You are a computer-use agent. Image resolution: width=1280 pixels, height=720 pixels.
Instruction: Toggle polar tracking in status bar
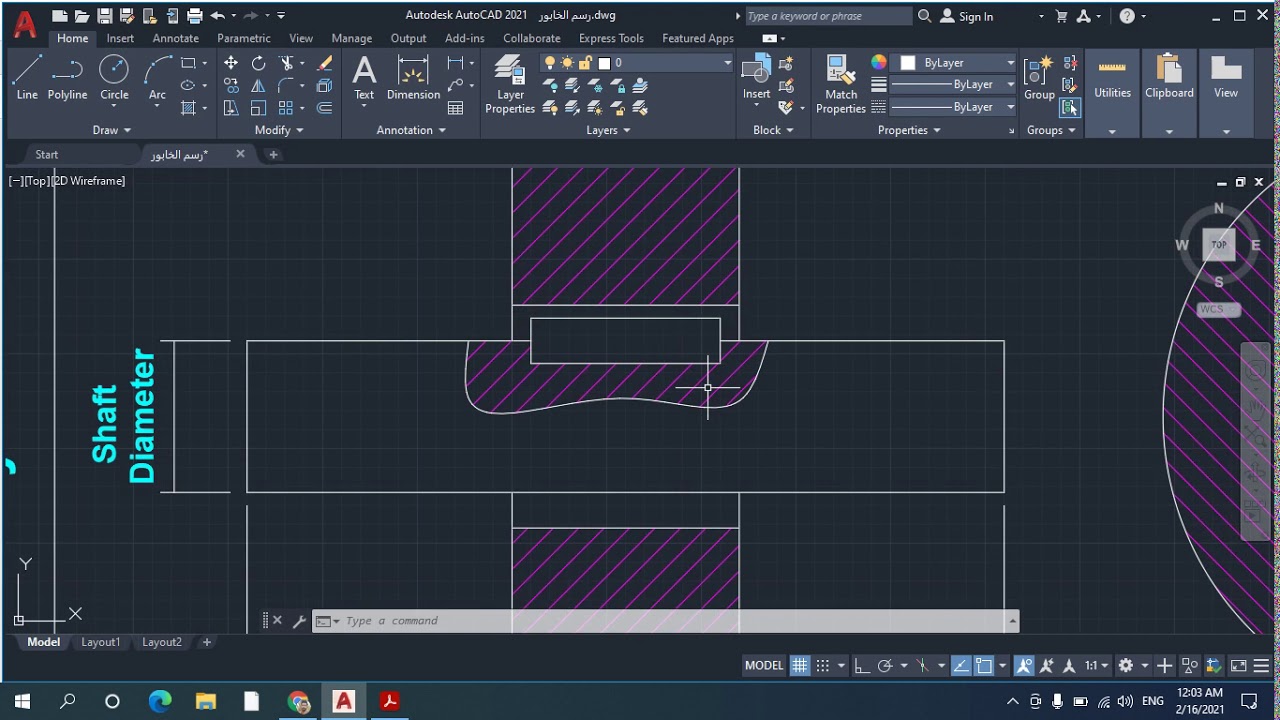click(885, 666)
